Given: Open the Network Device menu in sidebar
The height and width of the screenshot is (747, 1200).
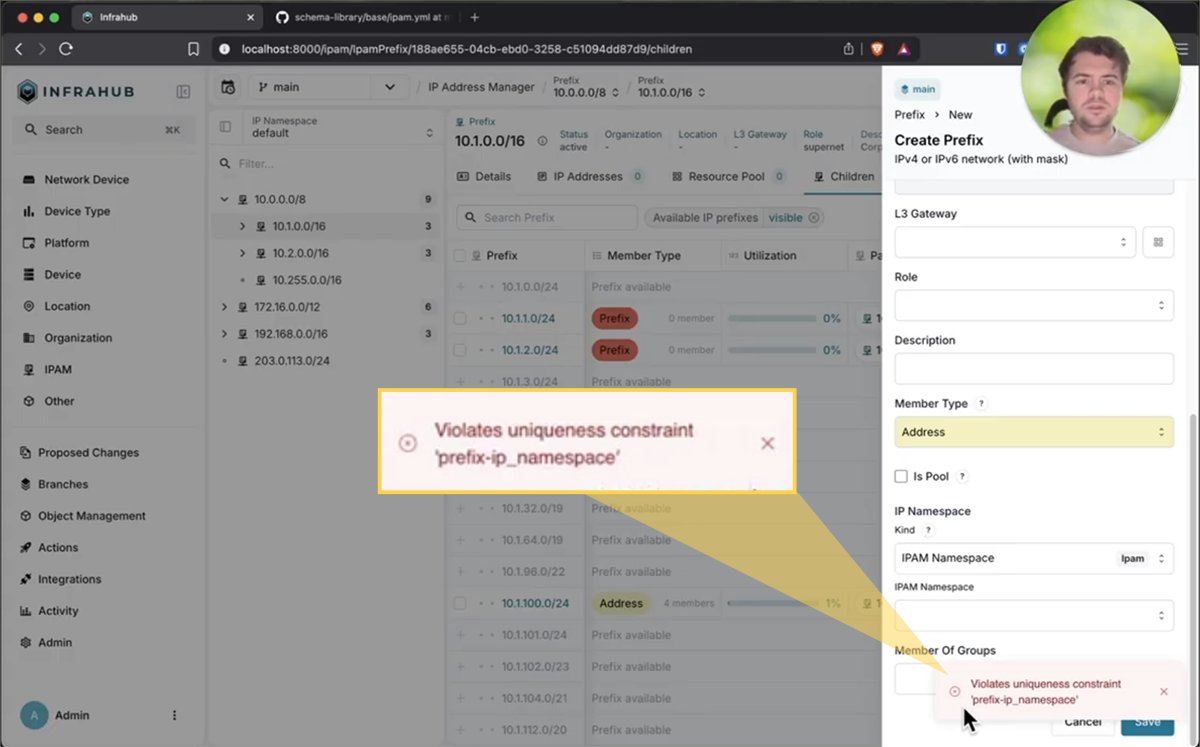Looking at the screenshot, I should tap(86, 180).
